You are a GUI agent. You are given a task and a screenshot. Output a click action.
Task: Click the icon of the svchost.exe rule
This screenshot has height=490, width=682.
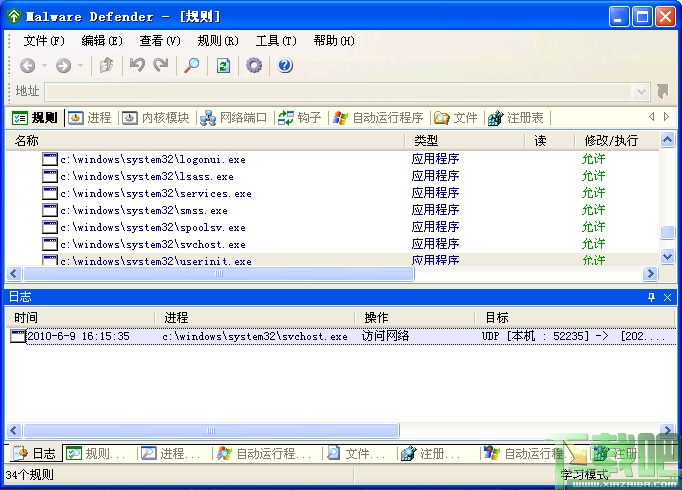(x=50, y=244)
